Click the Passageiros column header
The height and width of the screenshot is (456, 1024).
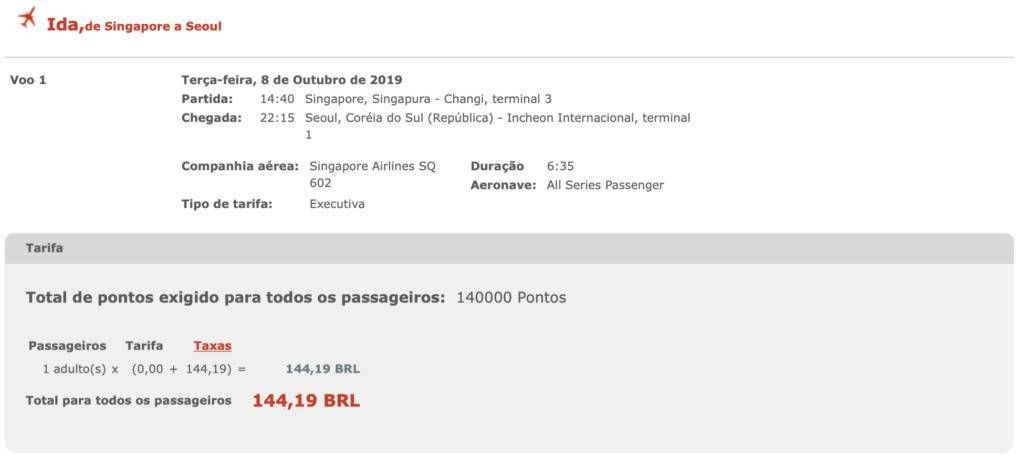[67, 346]
